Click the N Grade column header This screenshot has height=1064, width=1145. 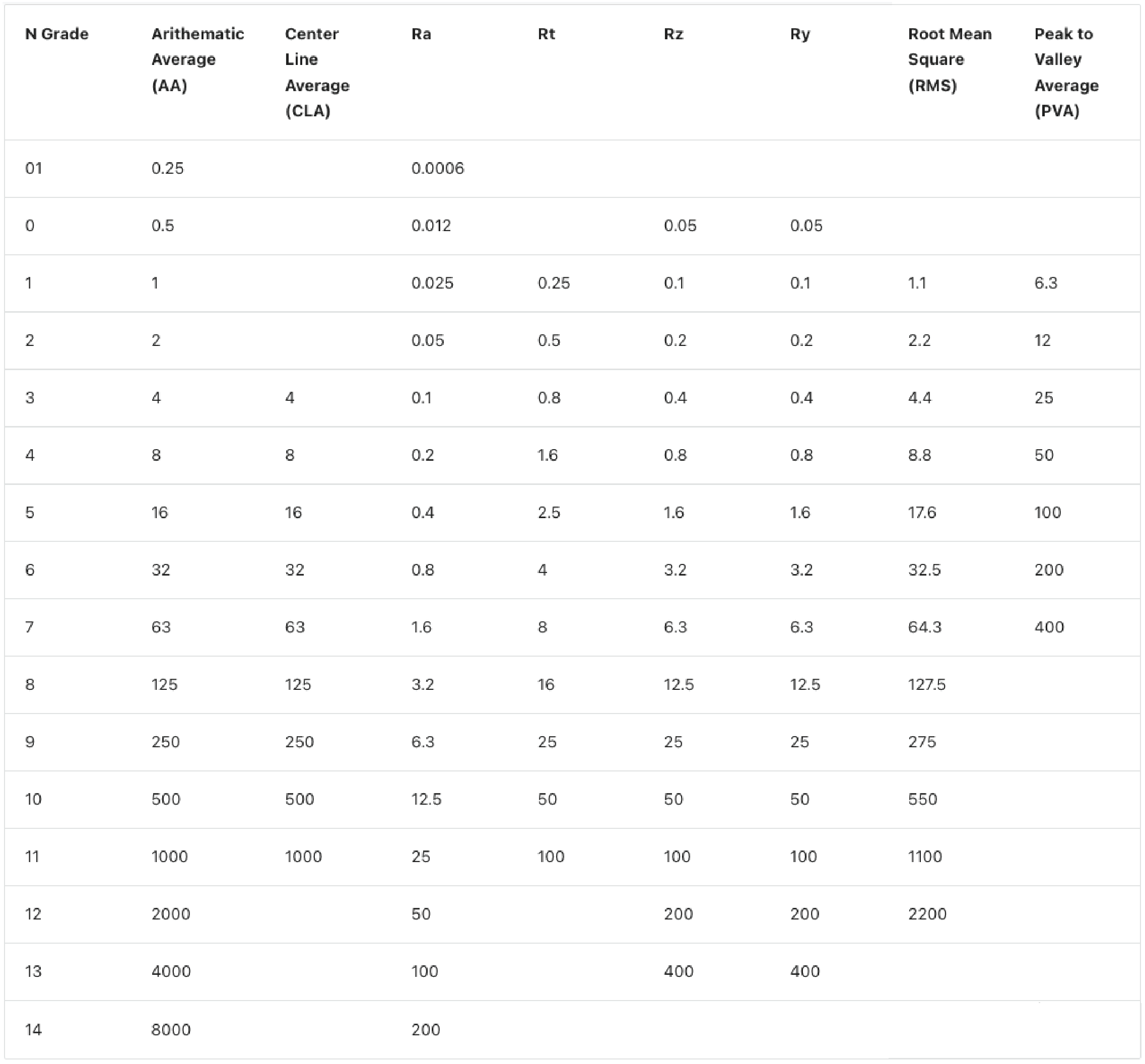click(56, 34)
